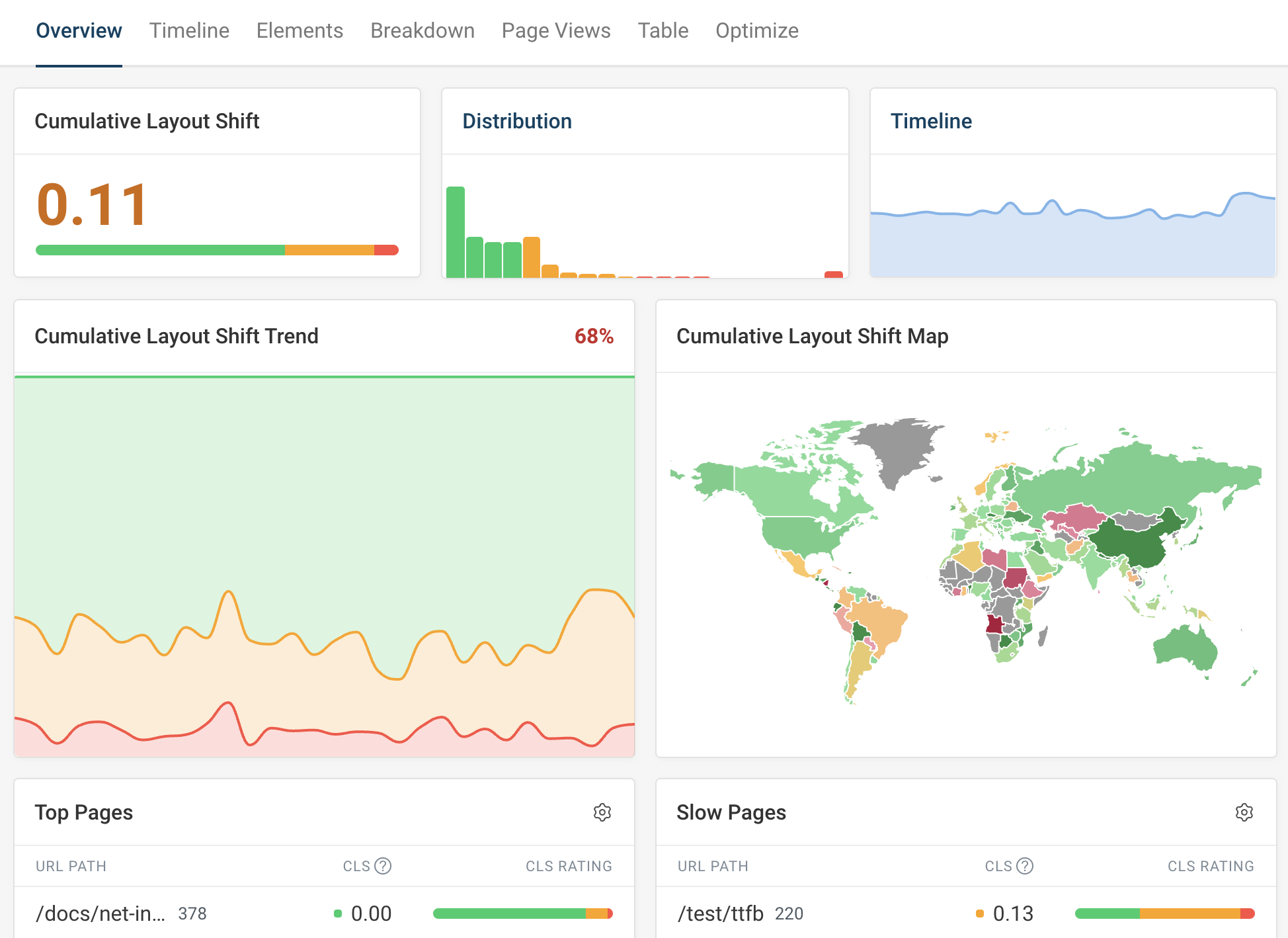
Task: Switch to the Optimize tab
Action: coord(756,30)
